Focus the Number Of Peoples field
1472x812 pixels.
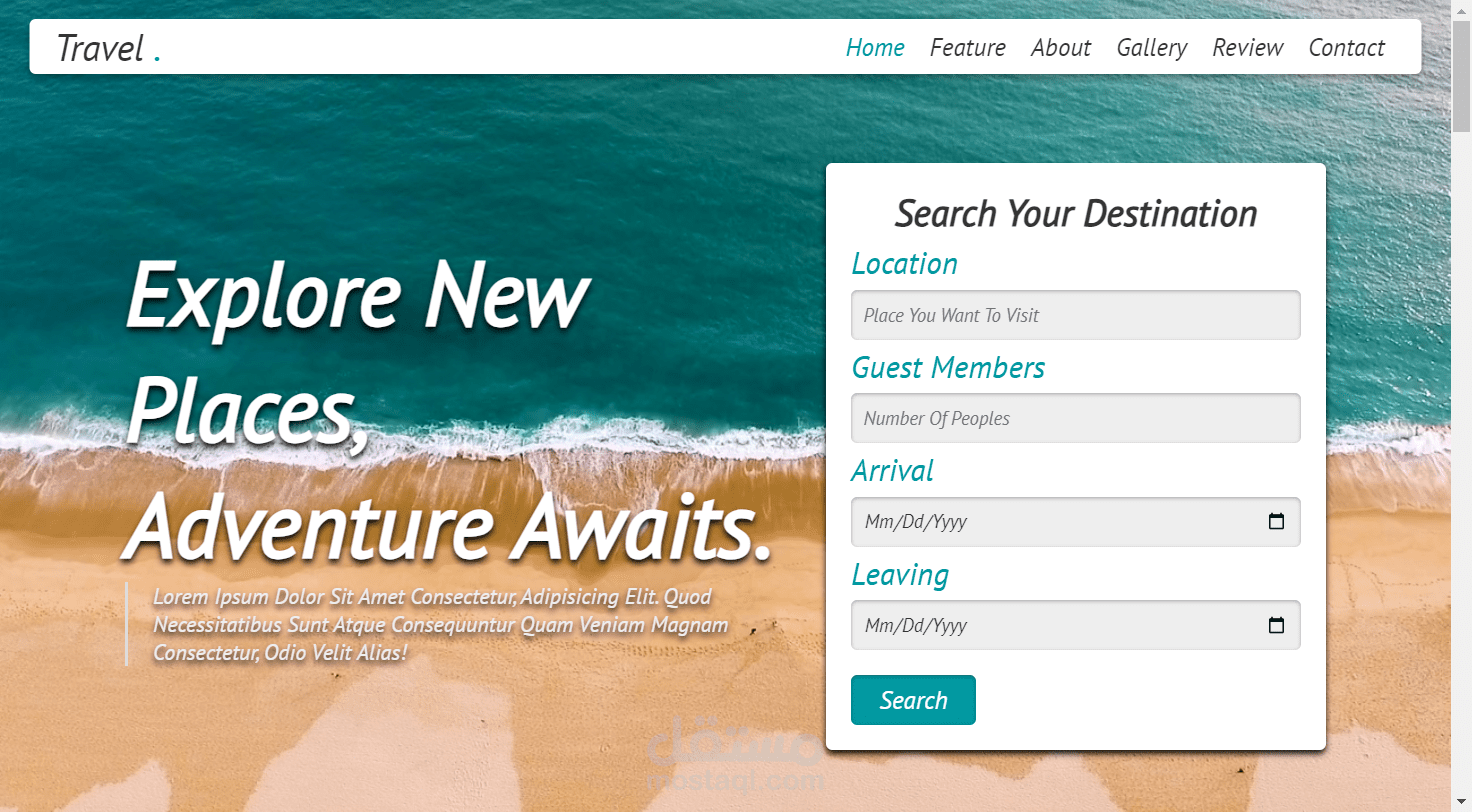pos(1076,418)
